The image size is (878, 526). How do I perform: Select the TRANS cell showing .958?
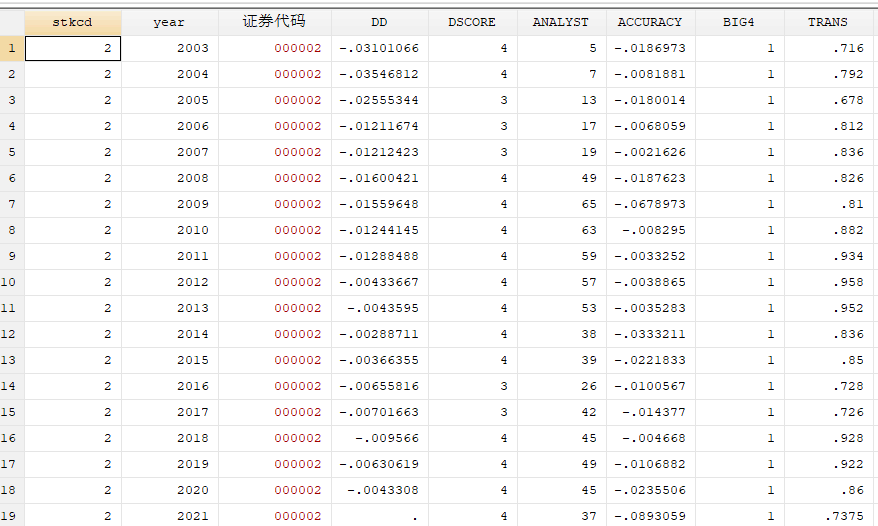pos(827,282)
